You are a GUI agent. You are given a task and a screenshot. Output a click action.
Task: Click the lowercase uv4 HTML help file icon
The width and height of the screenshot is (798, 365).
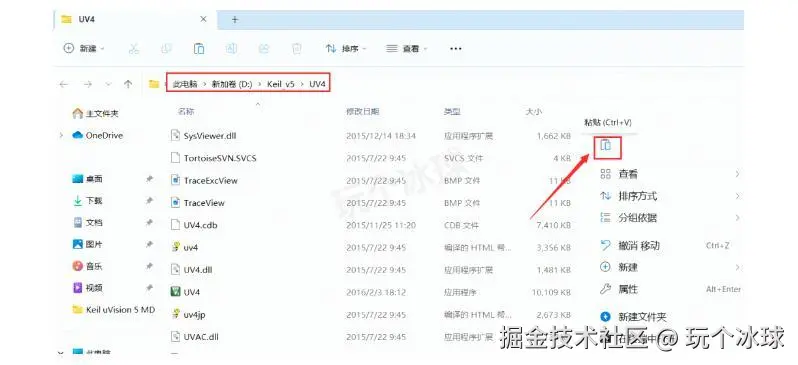click(175, 247)
